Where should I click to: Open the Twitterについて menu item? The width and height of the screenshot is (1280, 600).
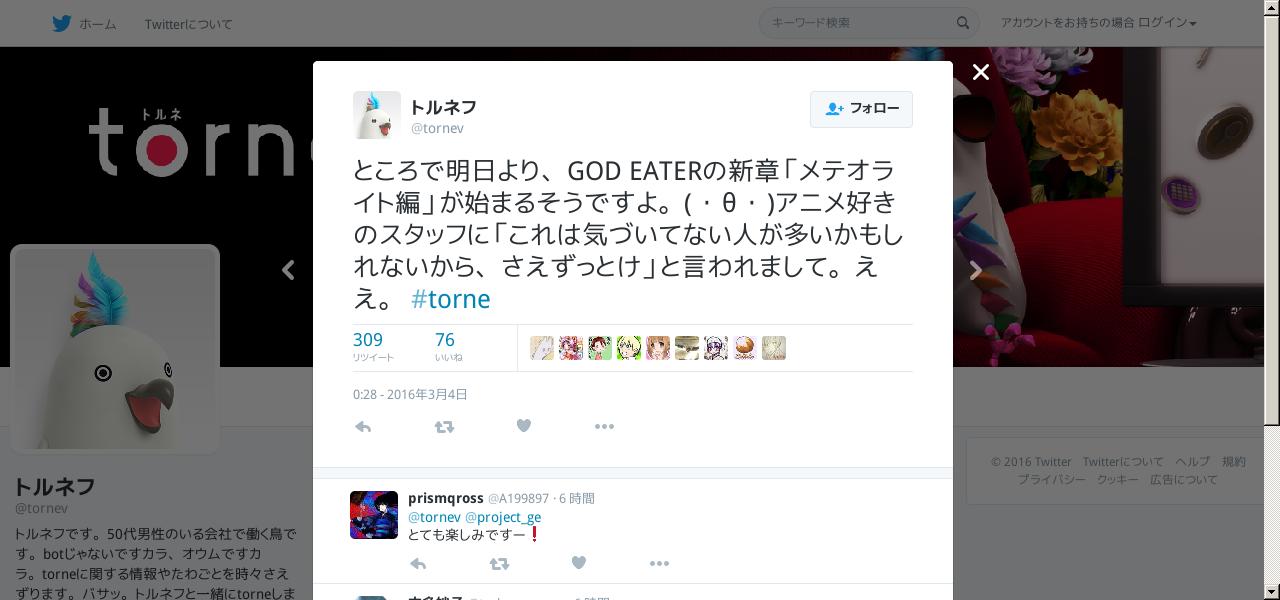pos(188,24)
